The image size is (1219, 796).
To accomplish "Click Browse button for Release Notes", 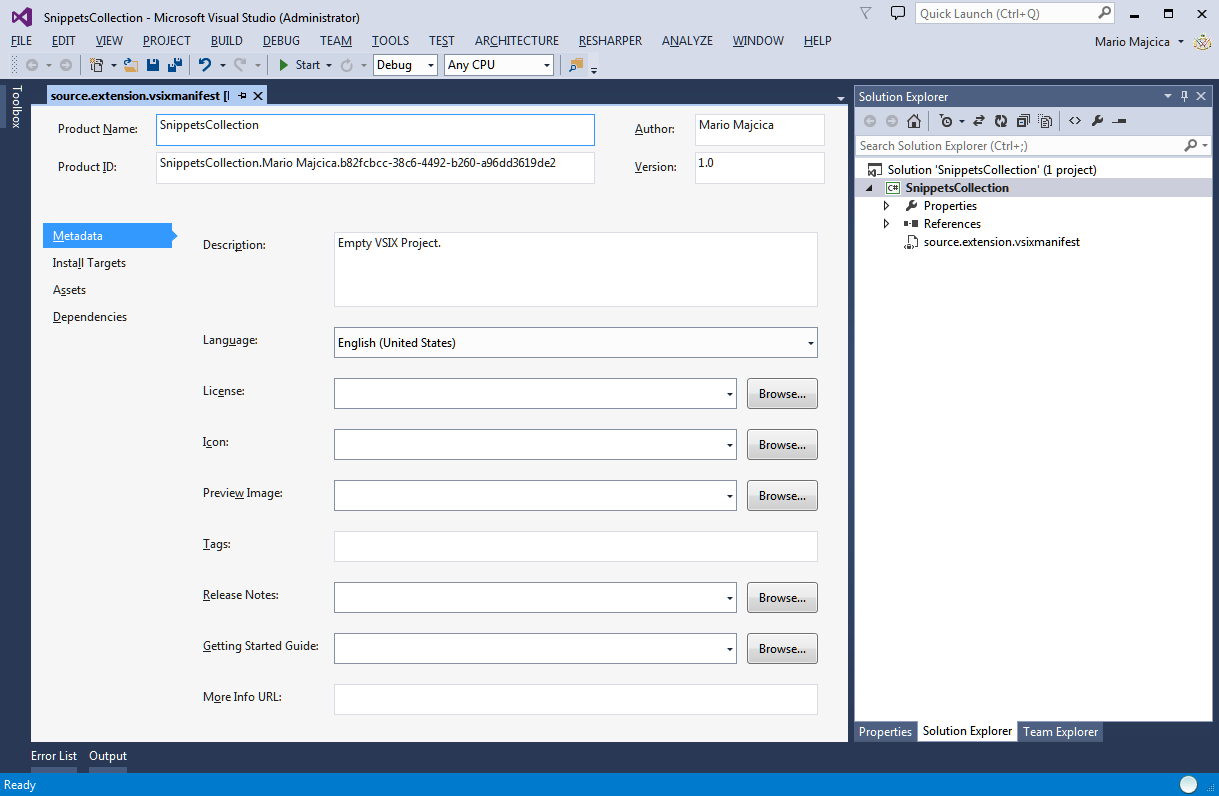I will coord(782,598).
